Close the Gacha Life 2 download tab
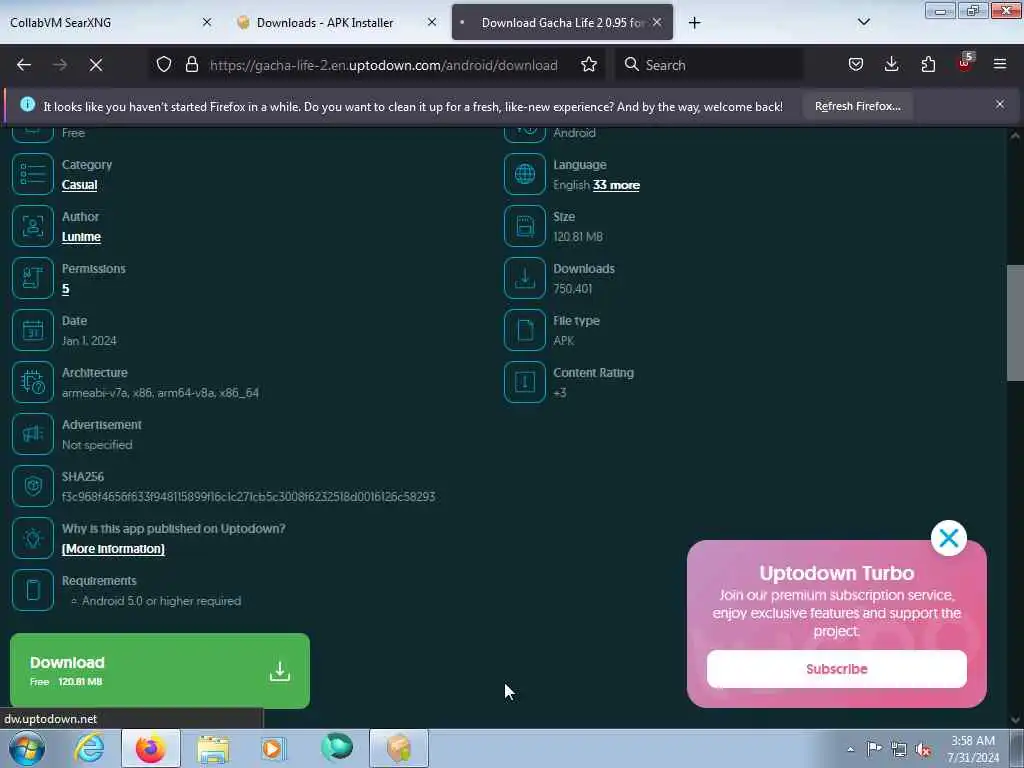 point(657,22)
